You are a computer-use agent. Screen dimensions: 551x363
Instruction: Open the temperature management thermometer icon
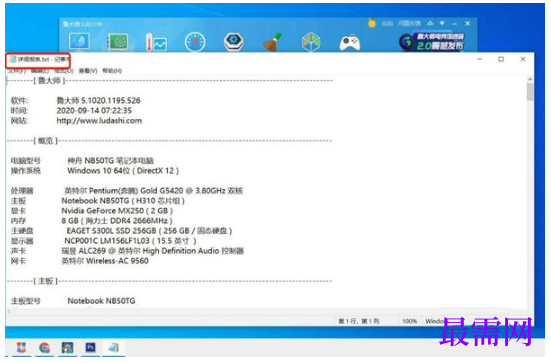(157, 42)
